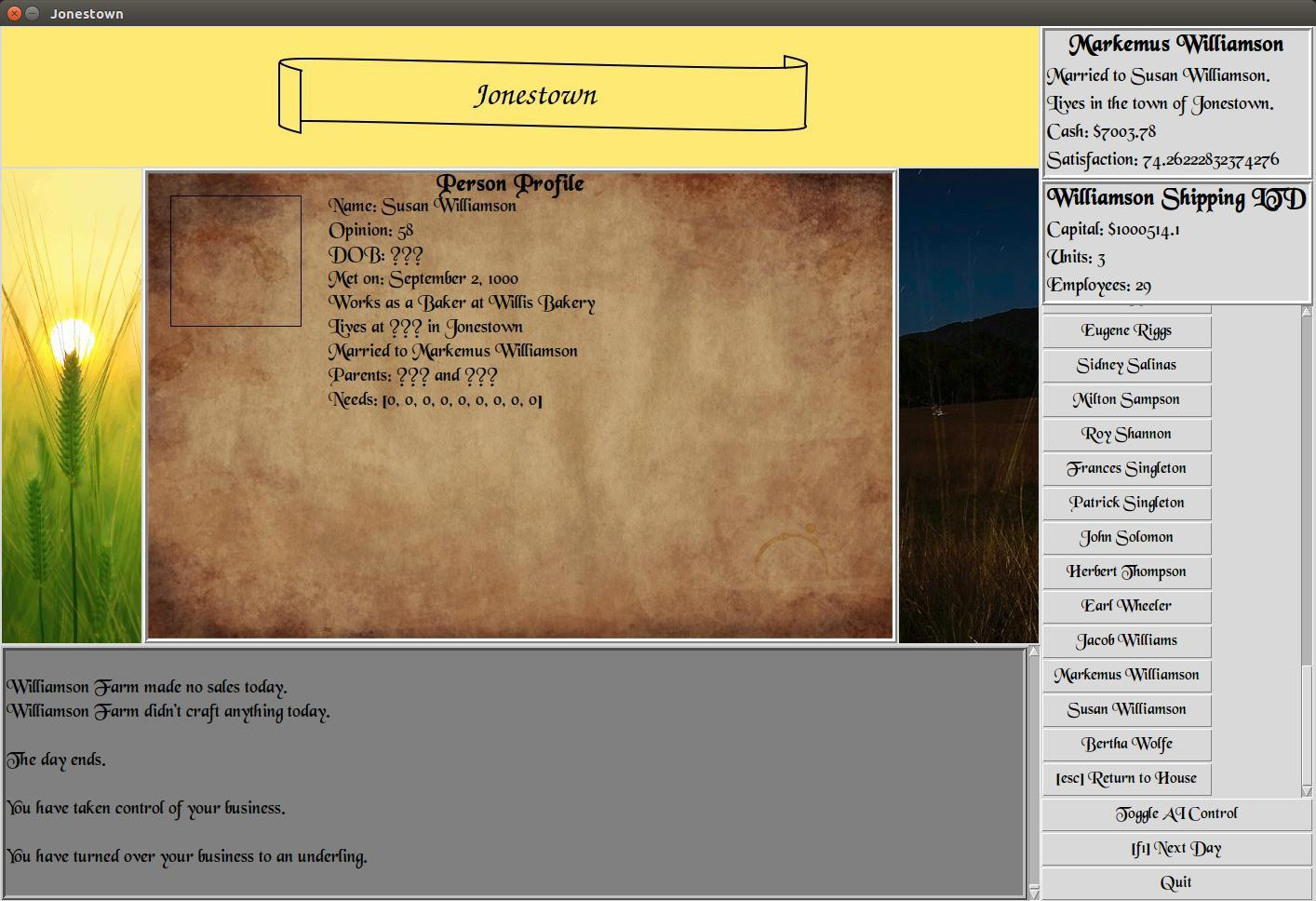
Task: Select Eugene Riggs from the people list
Action: [1127, 330]
